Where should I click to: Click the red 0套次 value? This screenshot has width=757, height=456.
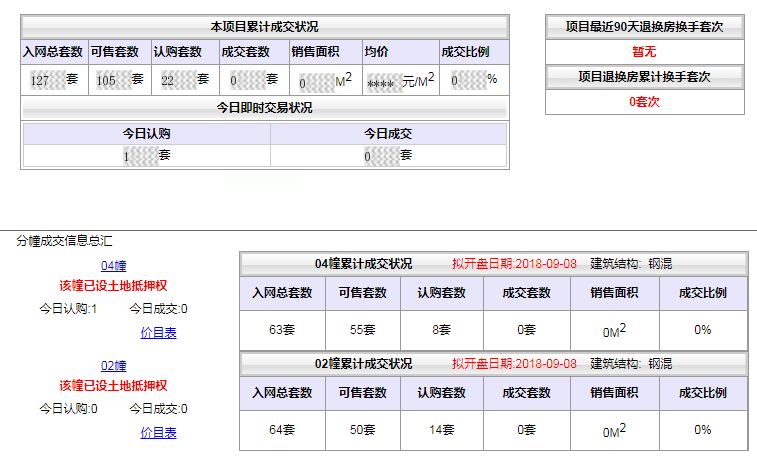(644, 101)
